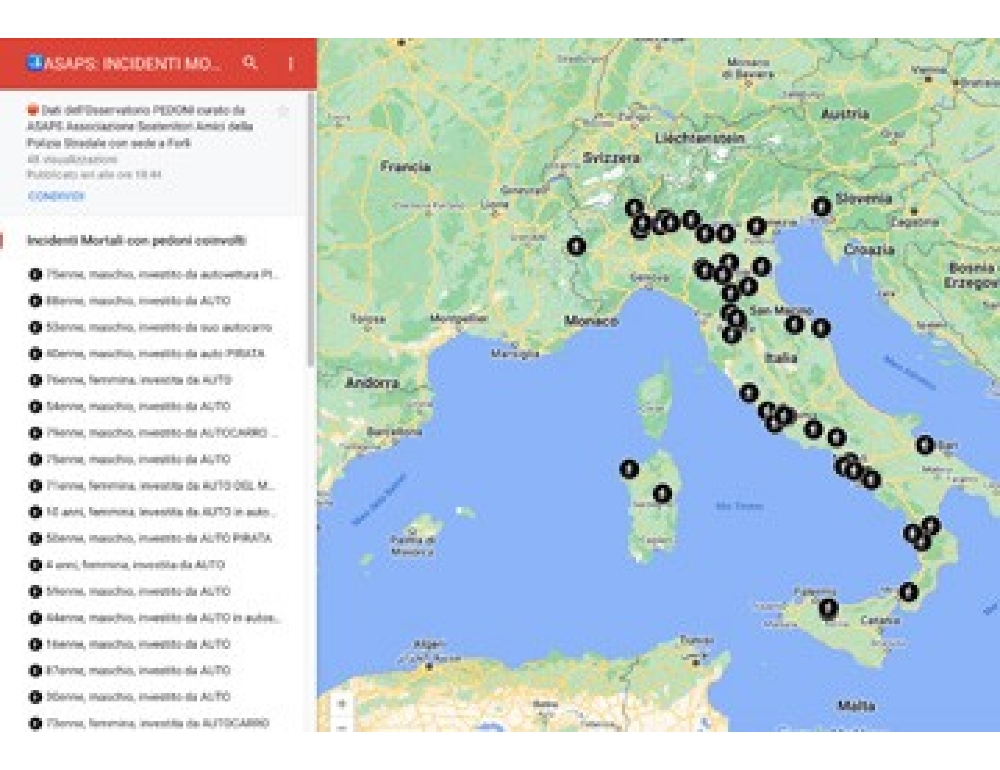Open the '4 anni, femmina' incident entry

(135, 564)
